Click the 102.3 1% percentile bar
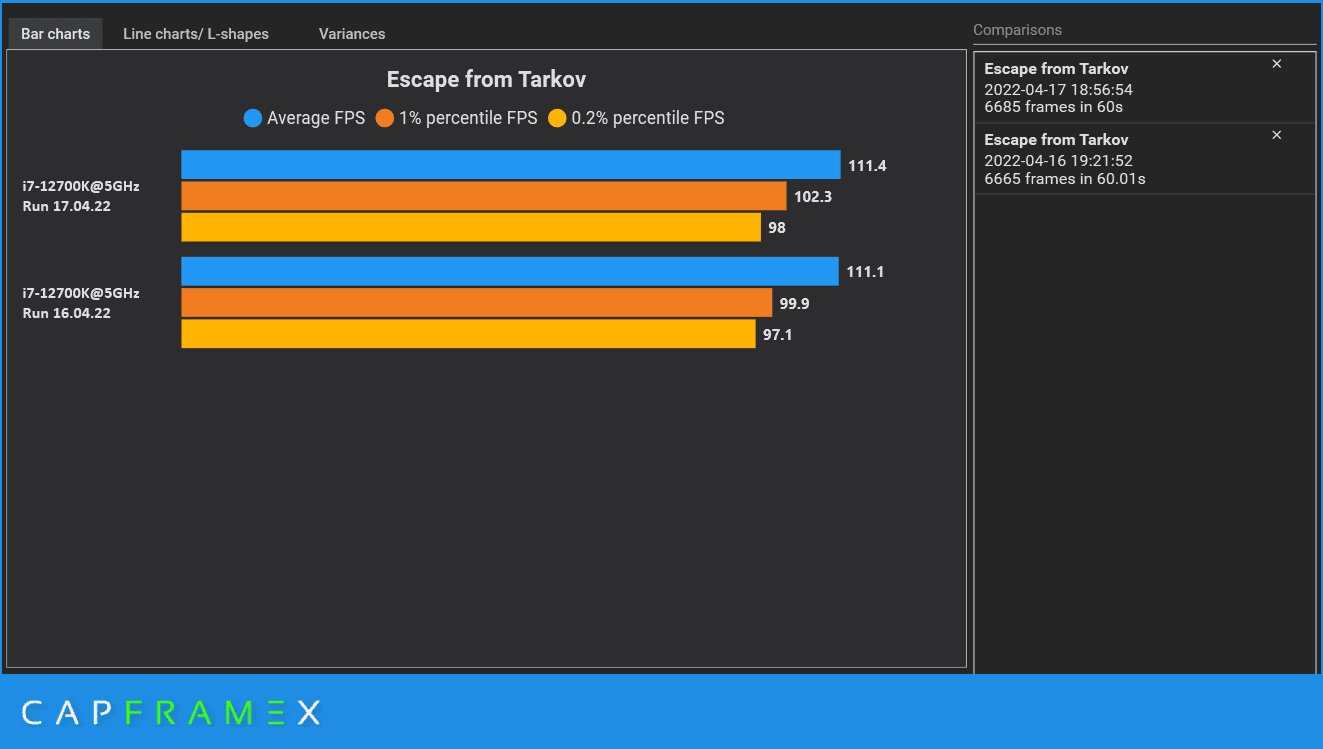1323x749 pixels. pos(484,196)
